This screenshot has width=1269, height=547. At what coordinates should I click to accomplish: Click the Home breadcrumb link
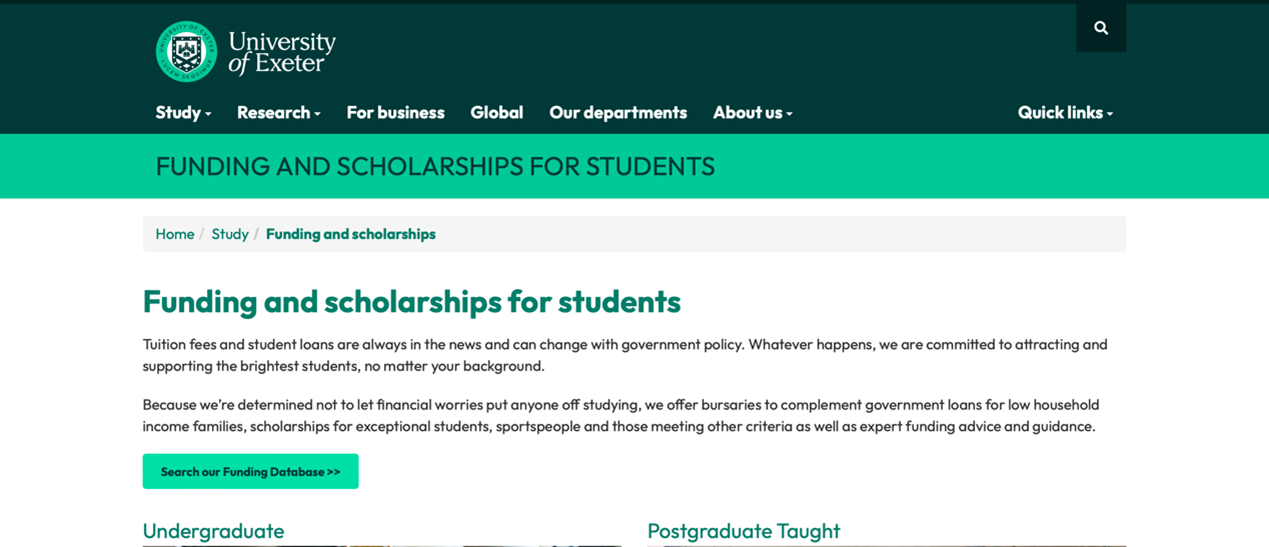[175, 234]
